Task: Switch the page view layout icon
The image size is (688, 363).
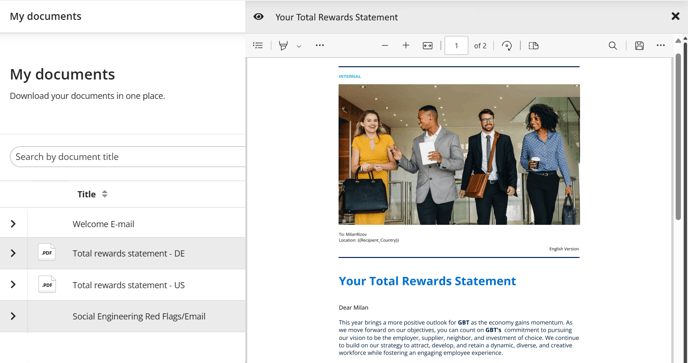Action: tap(534, 46)
